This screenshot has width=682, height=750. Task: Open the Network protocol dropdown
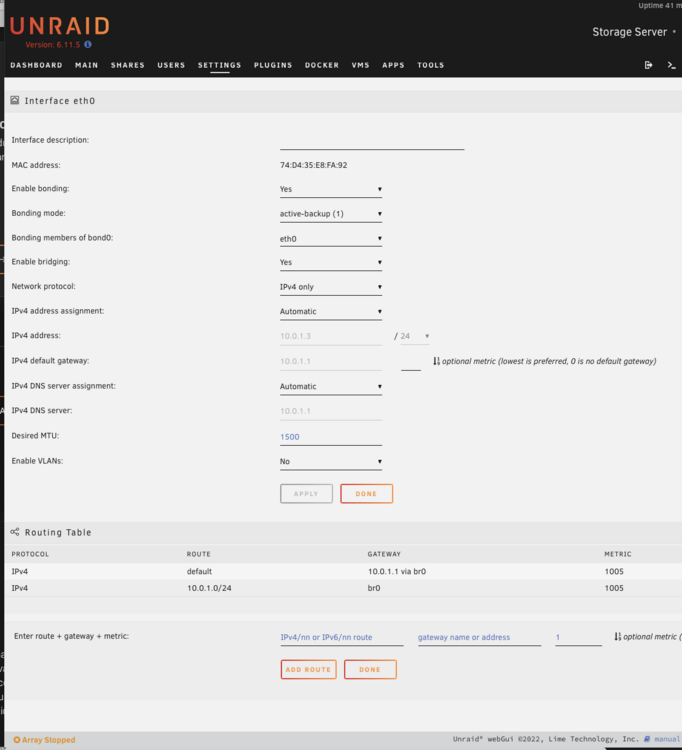pos(330,287)
